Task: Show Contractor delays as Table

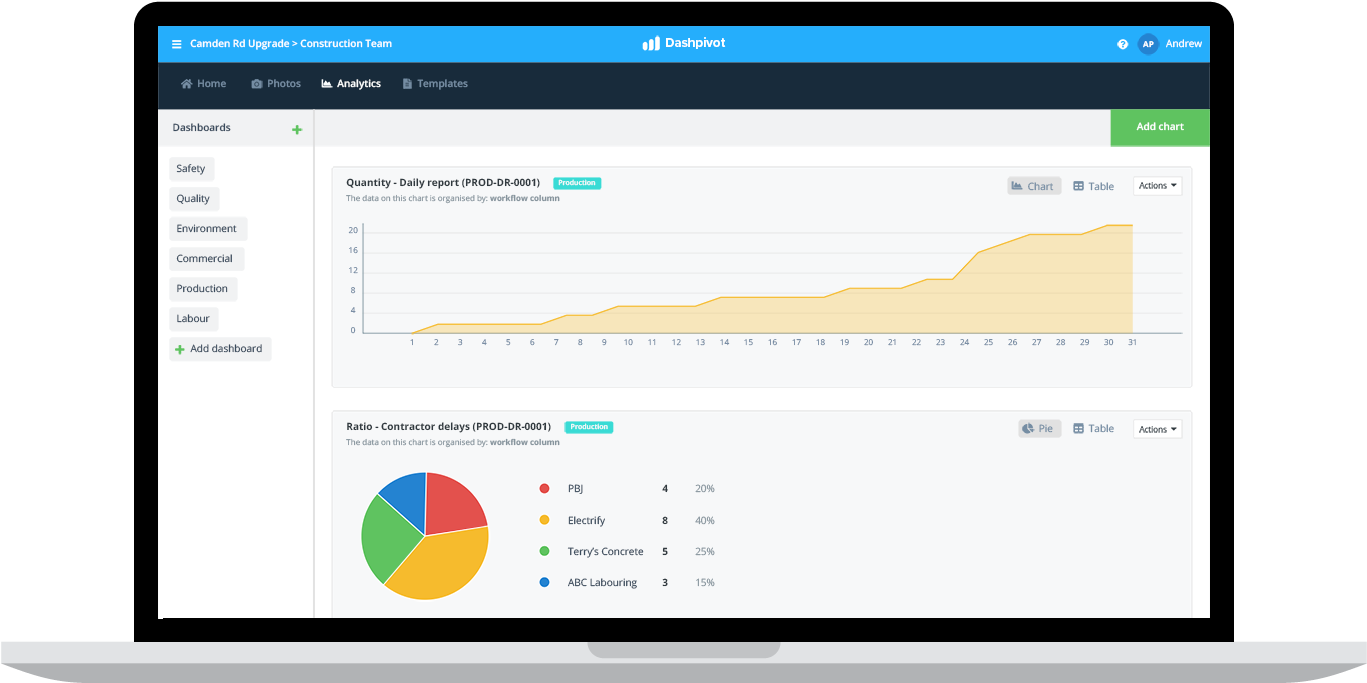Action: tap(1093, 429)
